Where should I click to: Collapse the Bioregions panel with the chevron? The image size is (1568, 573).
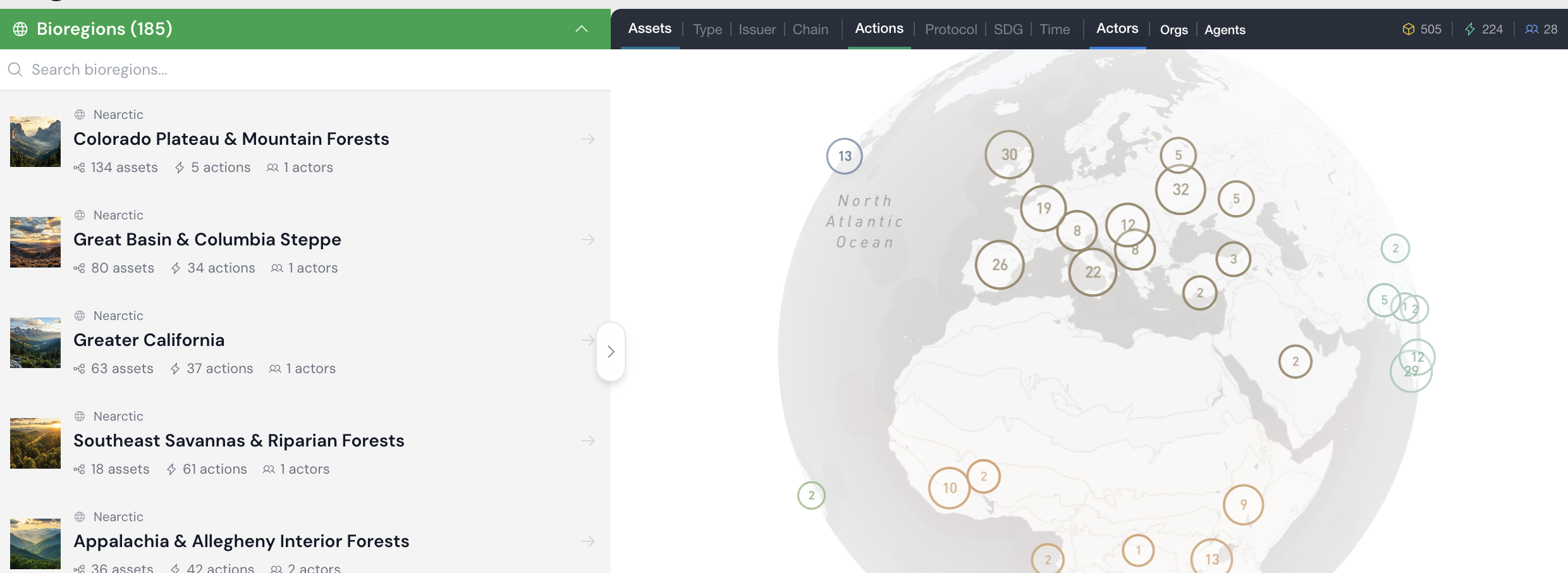pyautogui.click(x=582, y=29)
